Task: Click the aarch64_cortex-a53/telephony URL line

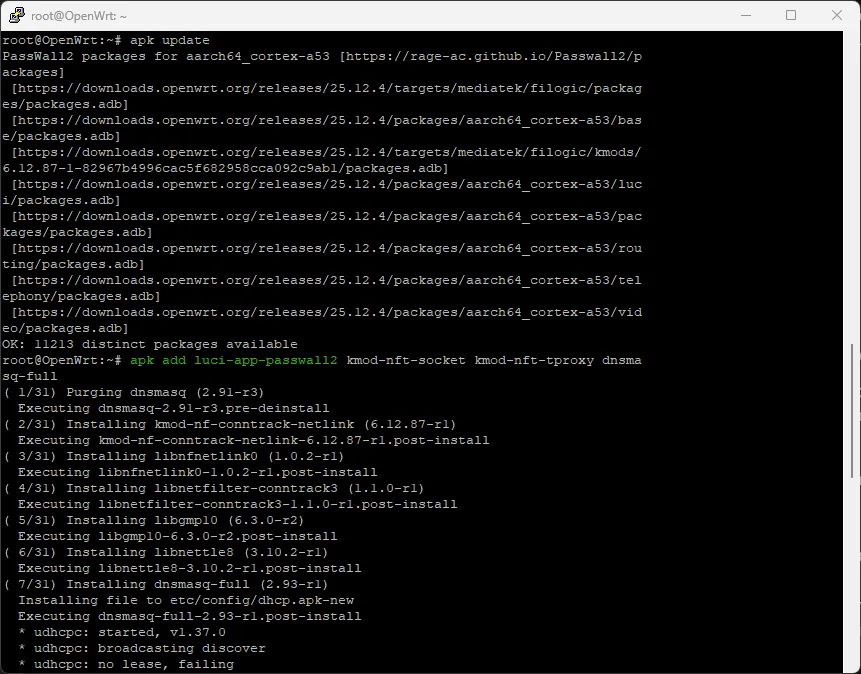Action: coord(326,280)
